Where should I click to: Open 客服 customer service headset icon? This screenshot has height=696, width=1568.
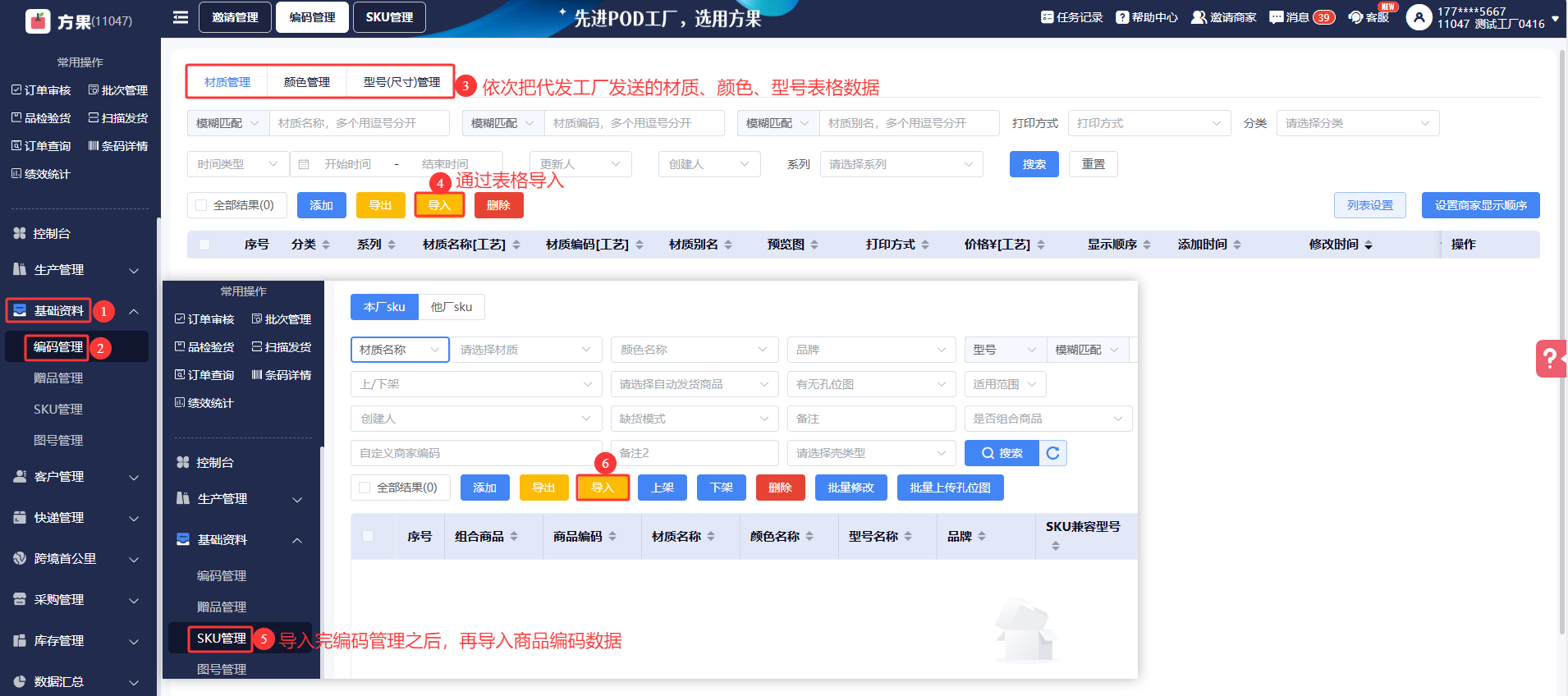1355,17
